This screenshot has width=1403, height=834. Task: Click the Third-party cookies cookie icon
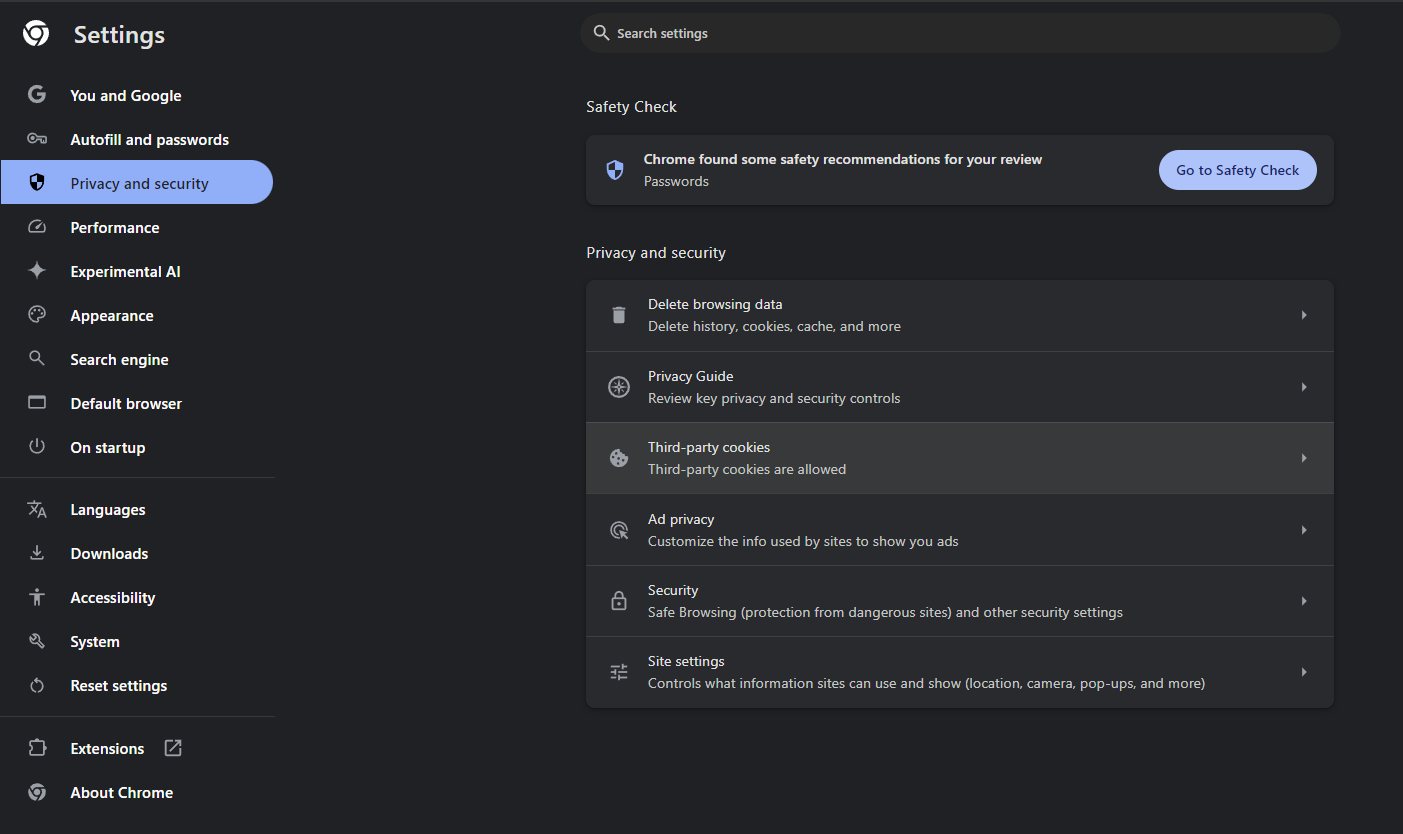pyautogui.click(x=618, y=457)
